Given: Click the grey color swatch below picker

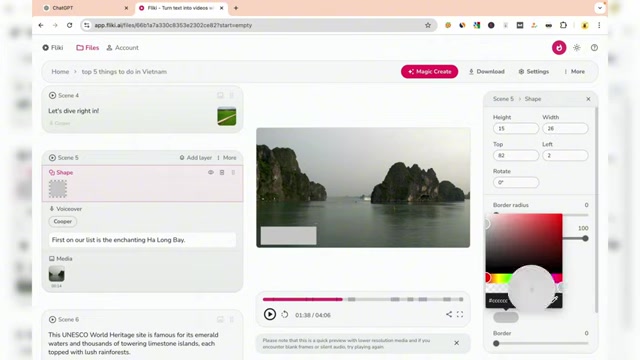Looking at the screenshot, I should click(506, 317).
